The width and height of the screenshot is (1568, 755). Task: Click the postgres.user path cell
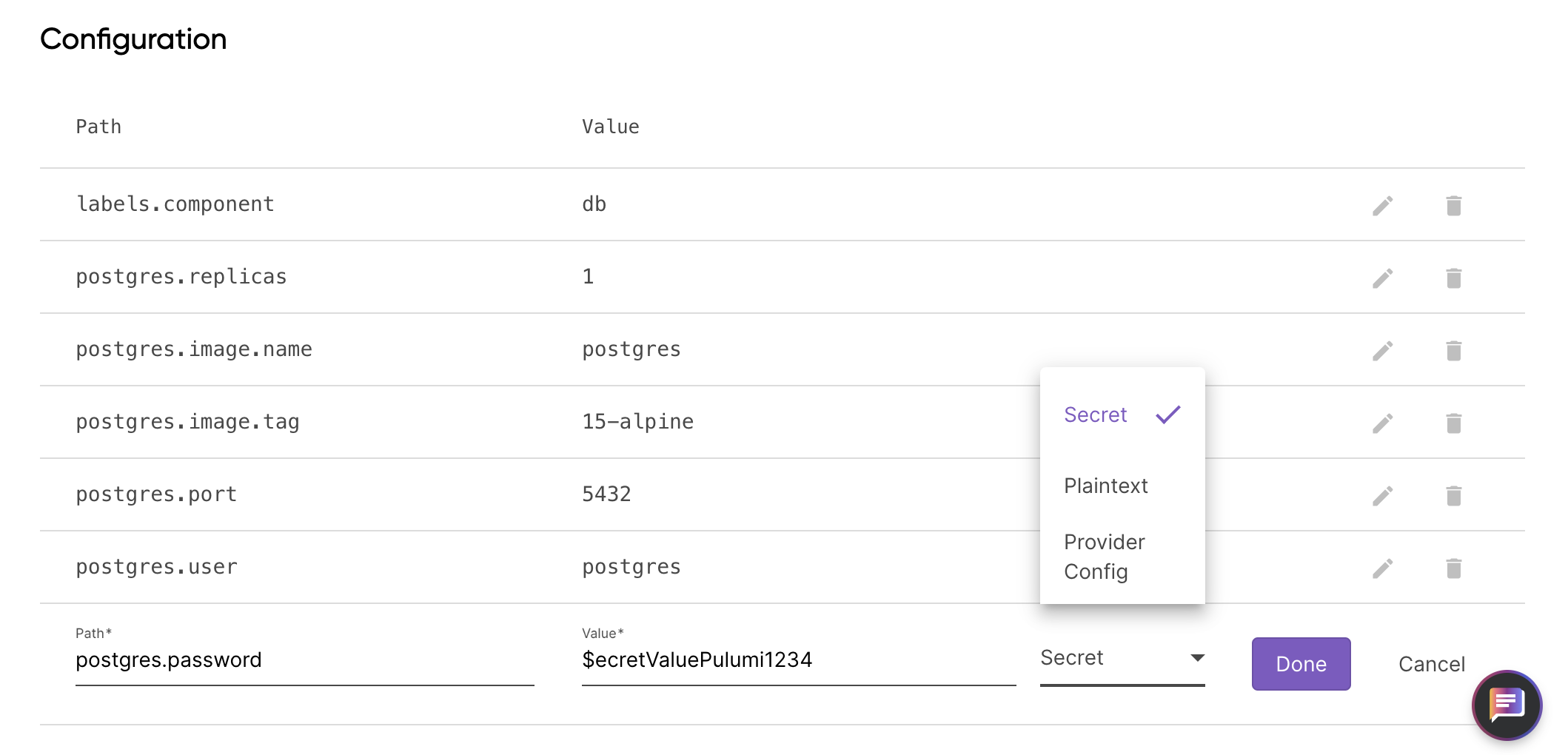[x=156, y=567]
